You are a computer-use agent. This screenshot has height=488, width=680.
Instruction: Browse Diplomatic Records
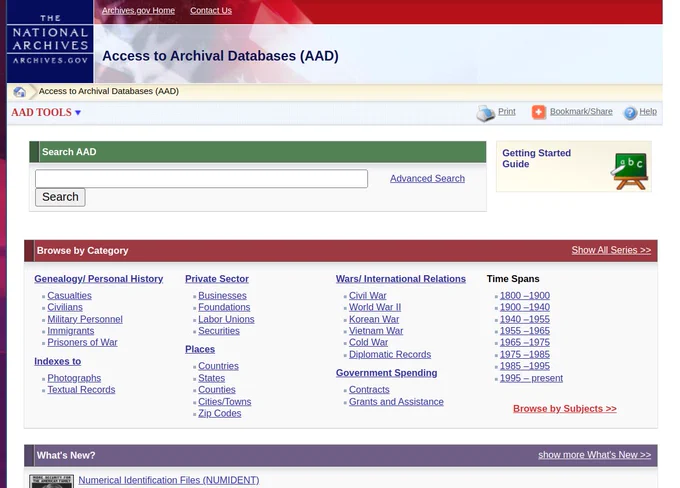point(390,354)
